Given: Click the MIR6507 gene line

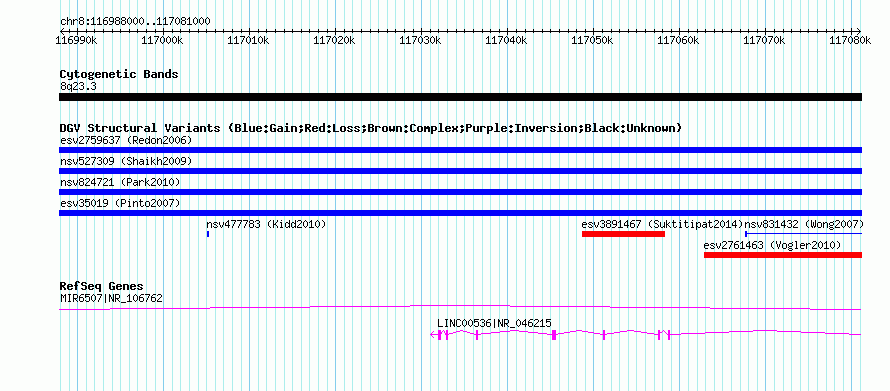Looking at the screenshot, I should click(460, 308).
